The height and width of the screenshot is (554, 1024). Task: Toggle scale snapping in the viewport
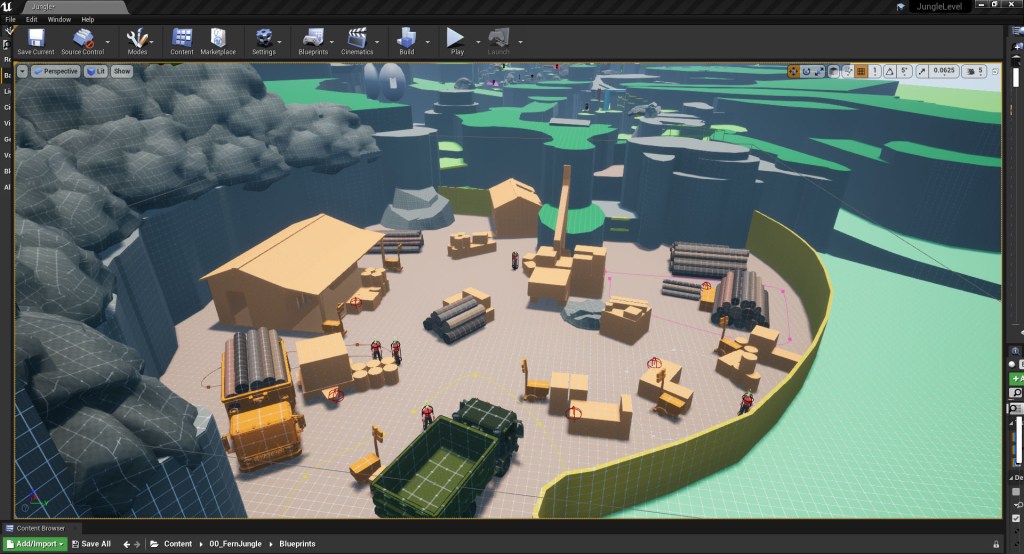(919, 72)
